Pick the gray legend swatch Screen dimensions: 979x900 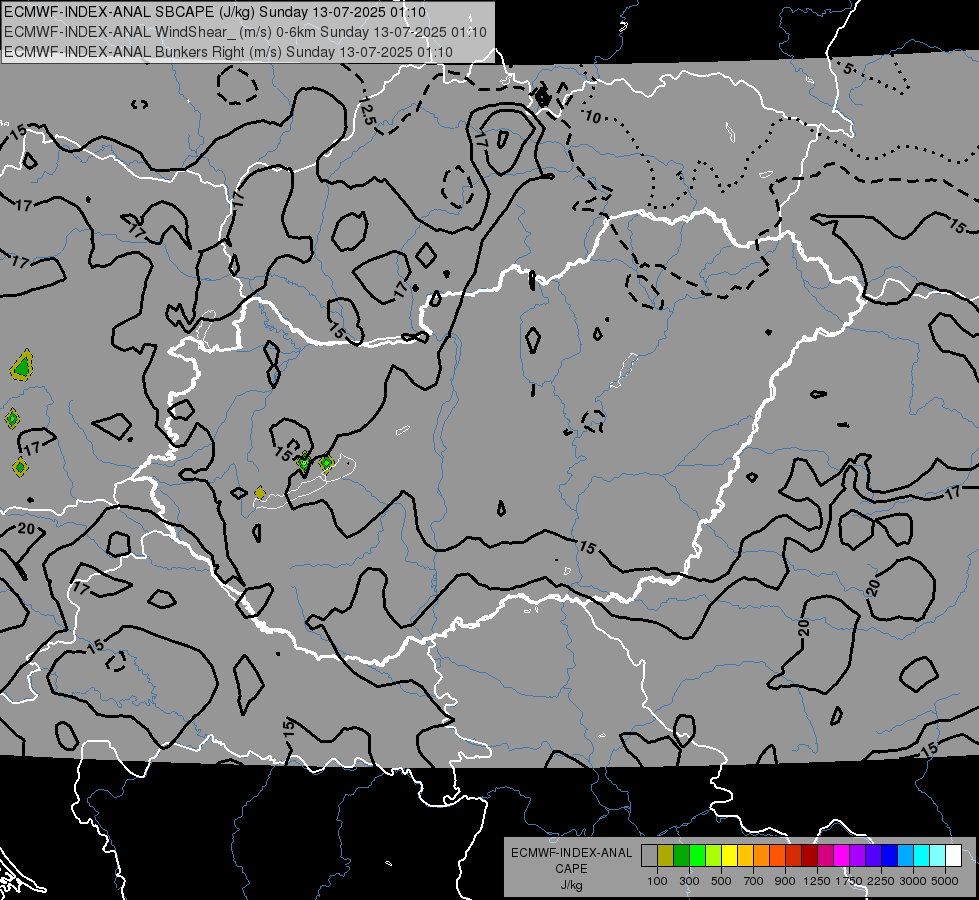(x=649, y=856)
